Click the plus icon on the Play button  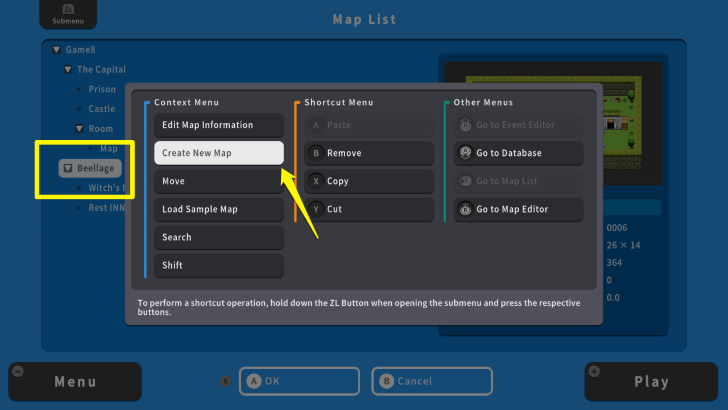[594, 371]
